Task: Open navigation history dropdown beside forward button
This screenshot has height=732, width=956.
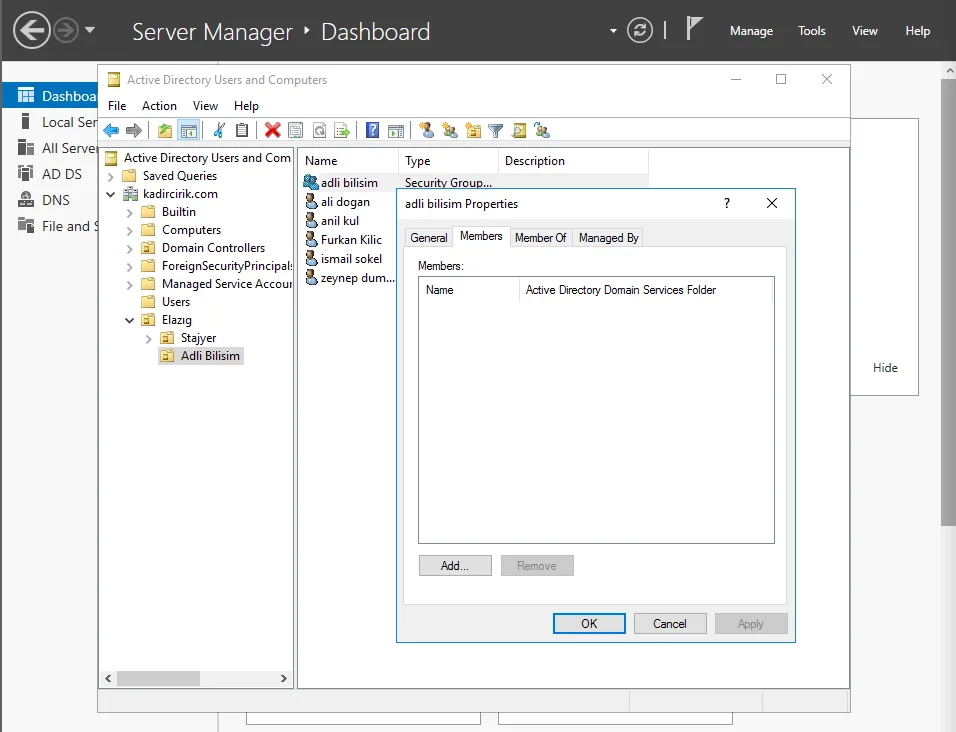Action: click(x=90, y=29)
